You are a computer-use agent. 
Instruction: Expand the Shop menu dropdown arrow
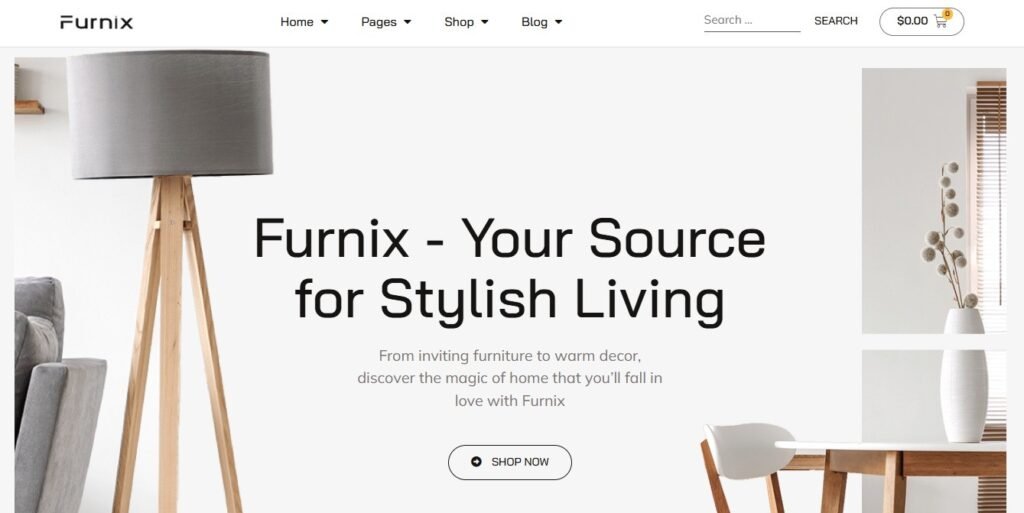pyautogui.click(x=485, y=22)
